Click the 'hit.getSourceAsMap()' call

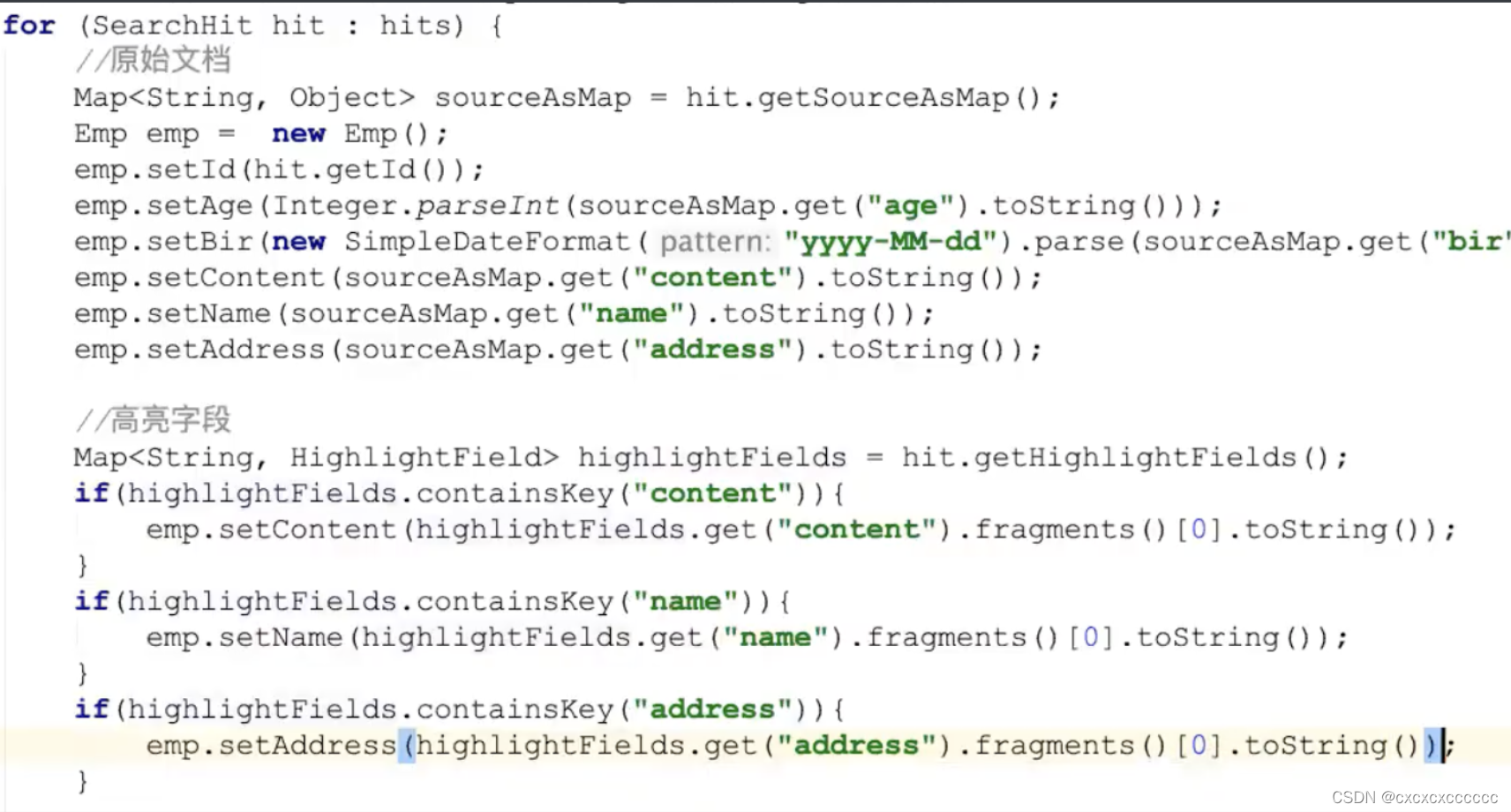click(x=864, y=97)
